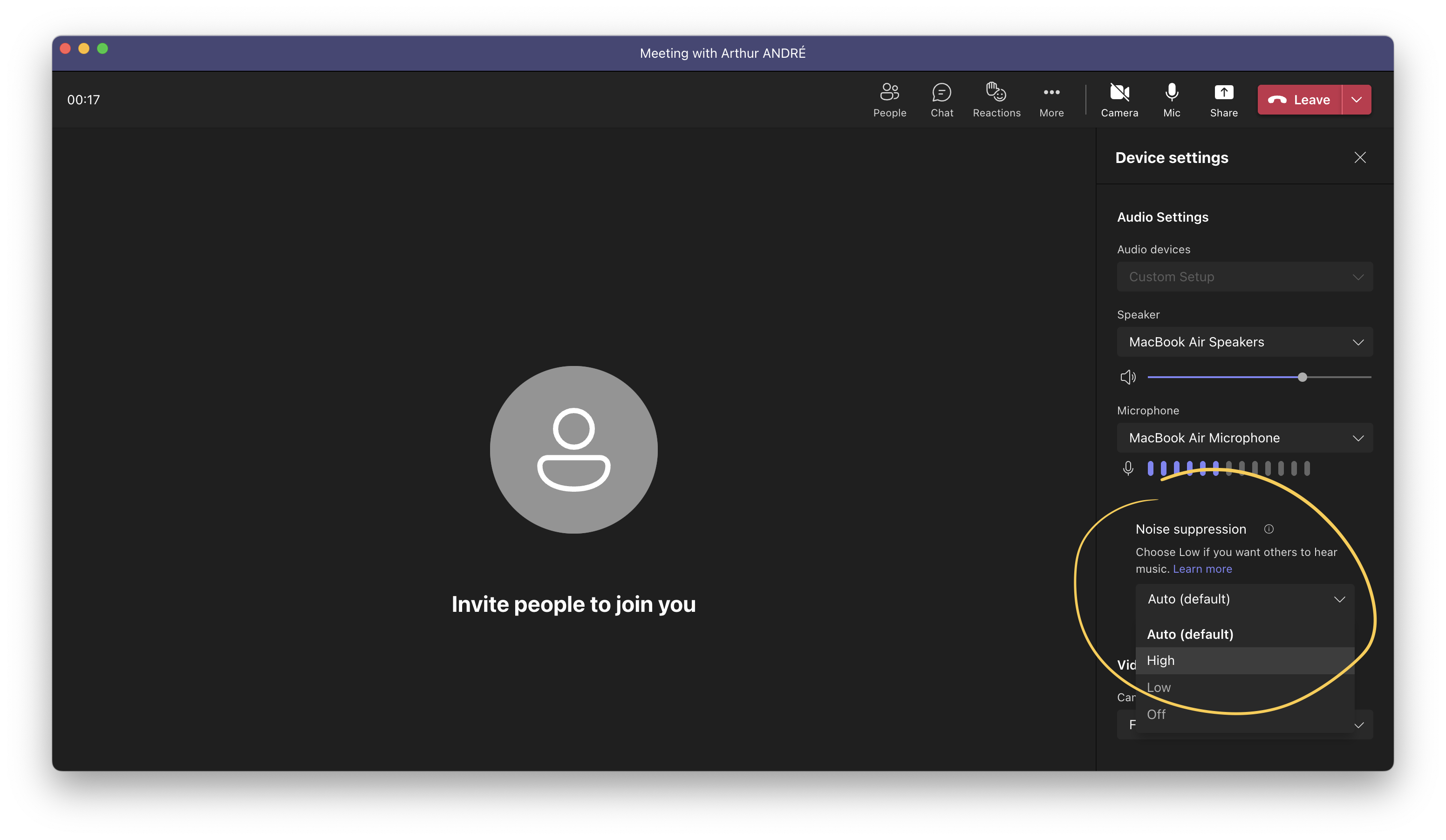Screen dimensions: 1446x840
Task: Expand the Leave button options chevron
Action: point(1357,99)
